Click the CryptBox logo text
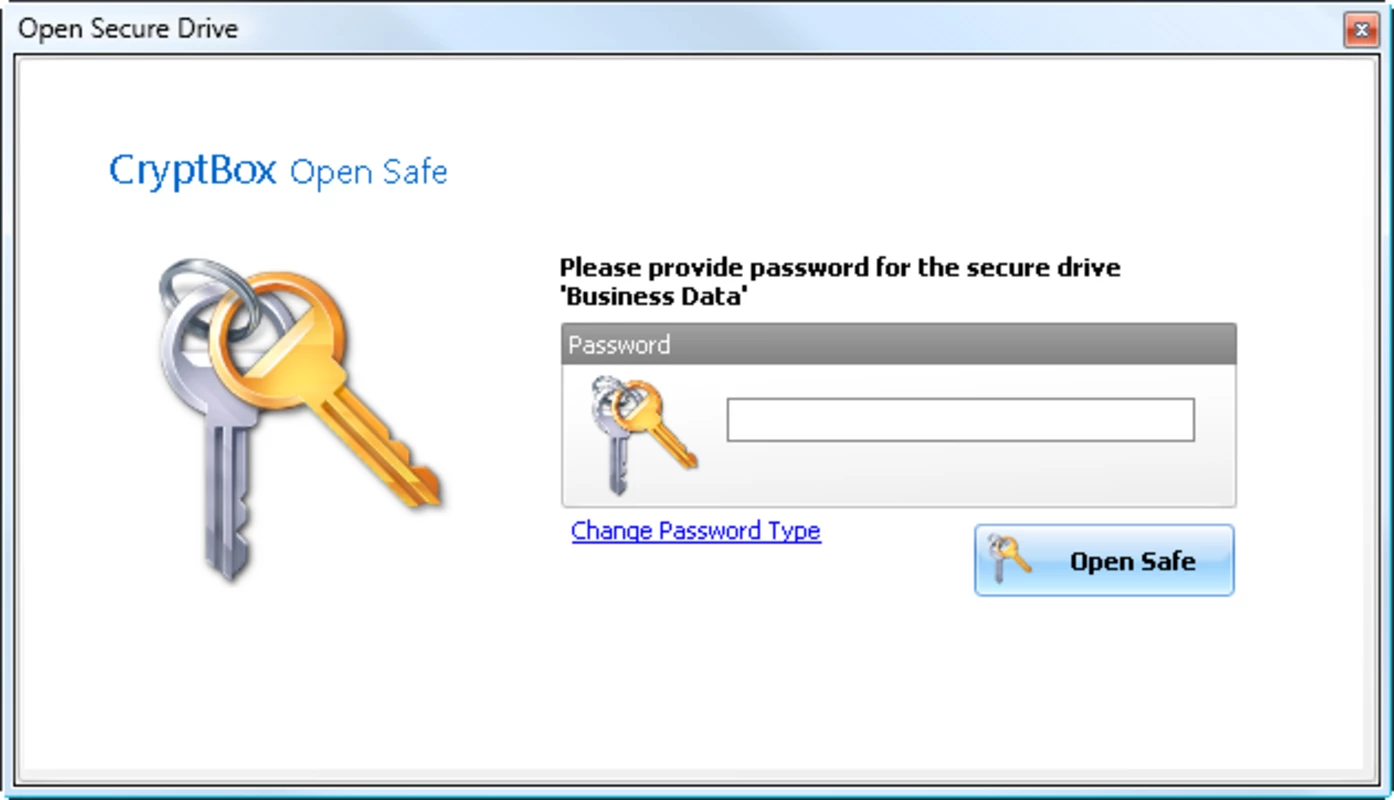Image resolution: width=1394 pixels, height=800 pixels. pyautogui.click(x=192, y=170)
